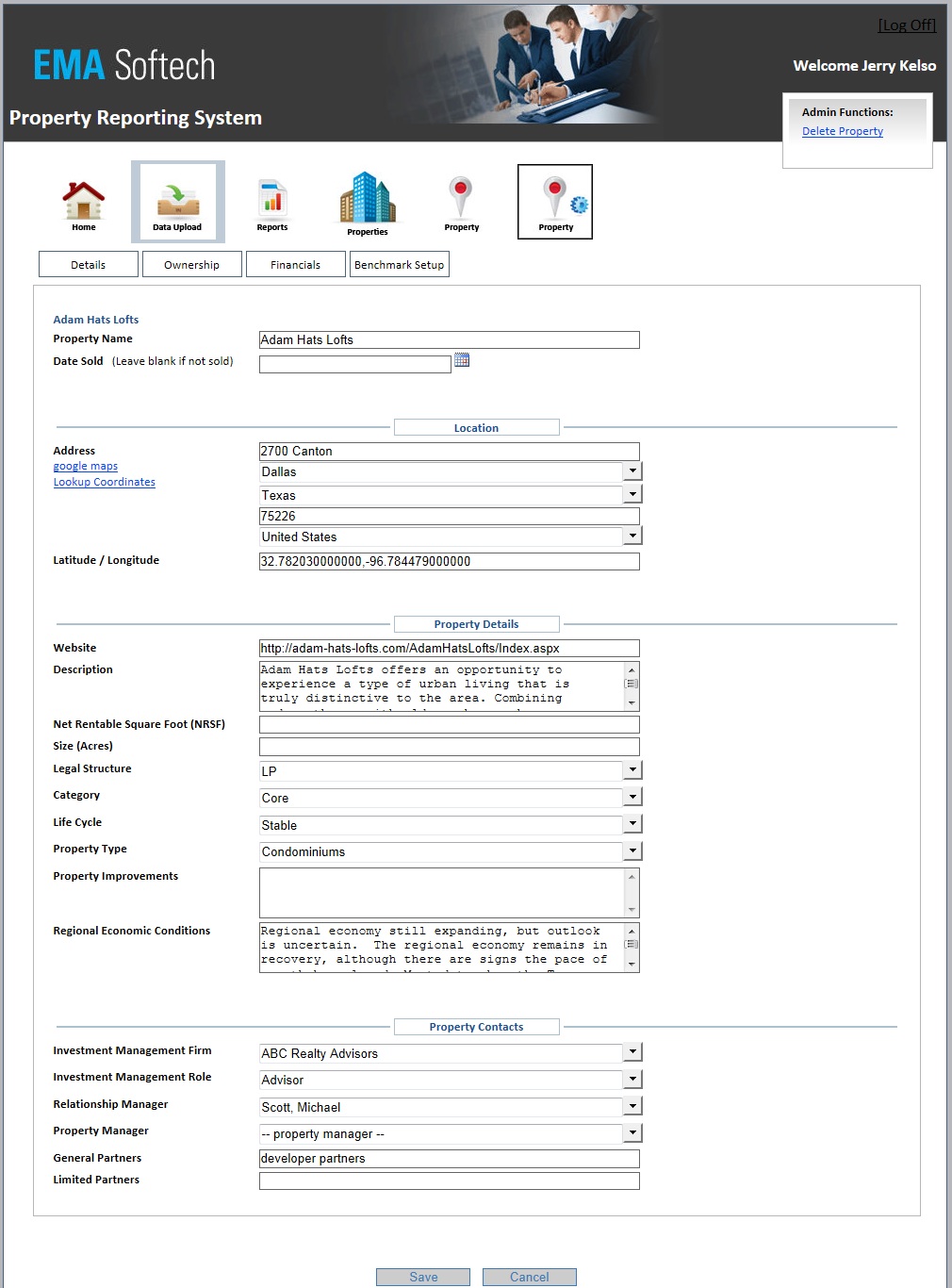Save the property form
Viewport: 952px width, 1288px height.
(423, 1277)
